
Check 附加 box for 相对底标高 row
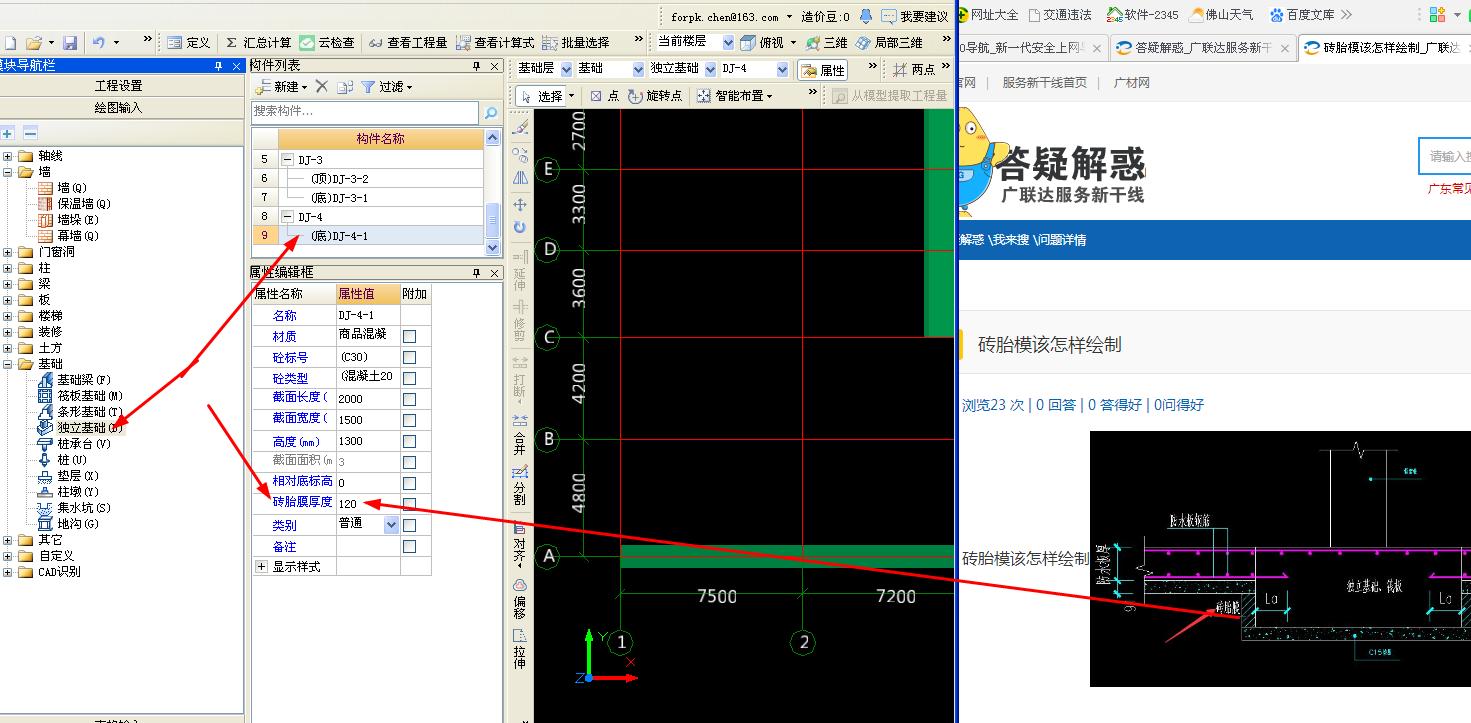pos(409,483)
